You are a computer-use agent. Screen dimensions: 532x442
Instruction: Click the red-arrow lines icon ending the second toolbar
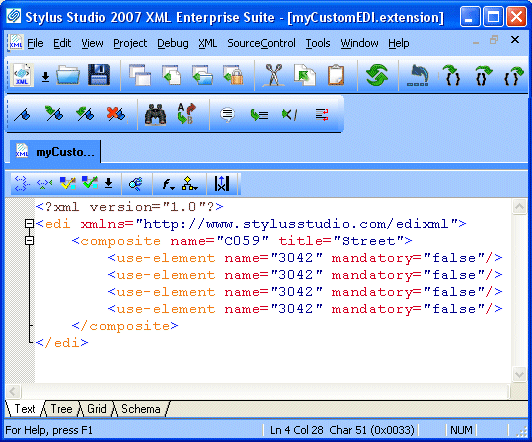point(322,115)
